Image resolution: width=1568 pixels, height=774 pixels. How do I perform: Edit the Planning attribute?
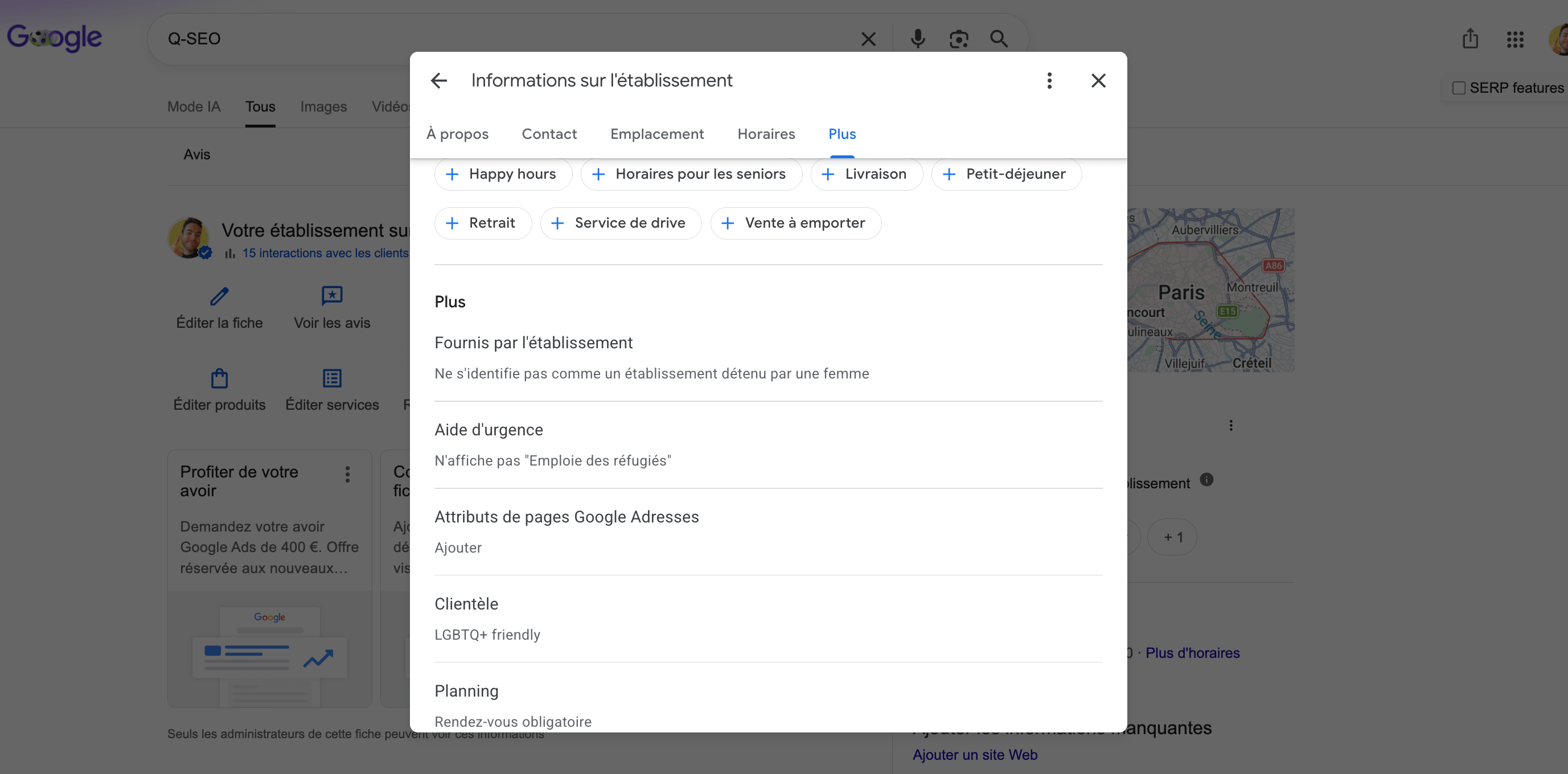768,706
